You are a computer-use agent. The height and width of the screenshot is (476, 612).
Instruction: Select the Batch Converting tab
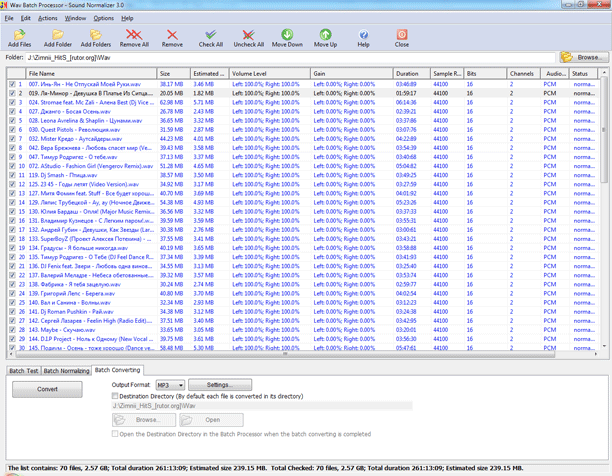tap(117, 370)
